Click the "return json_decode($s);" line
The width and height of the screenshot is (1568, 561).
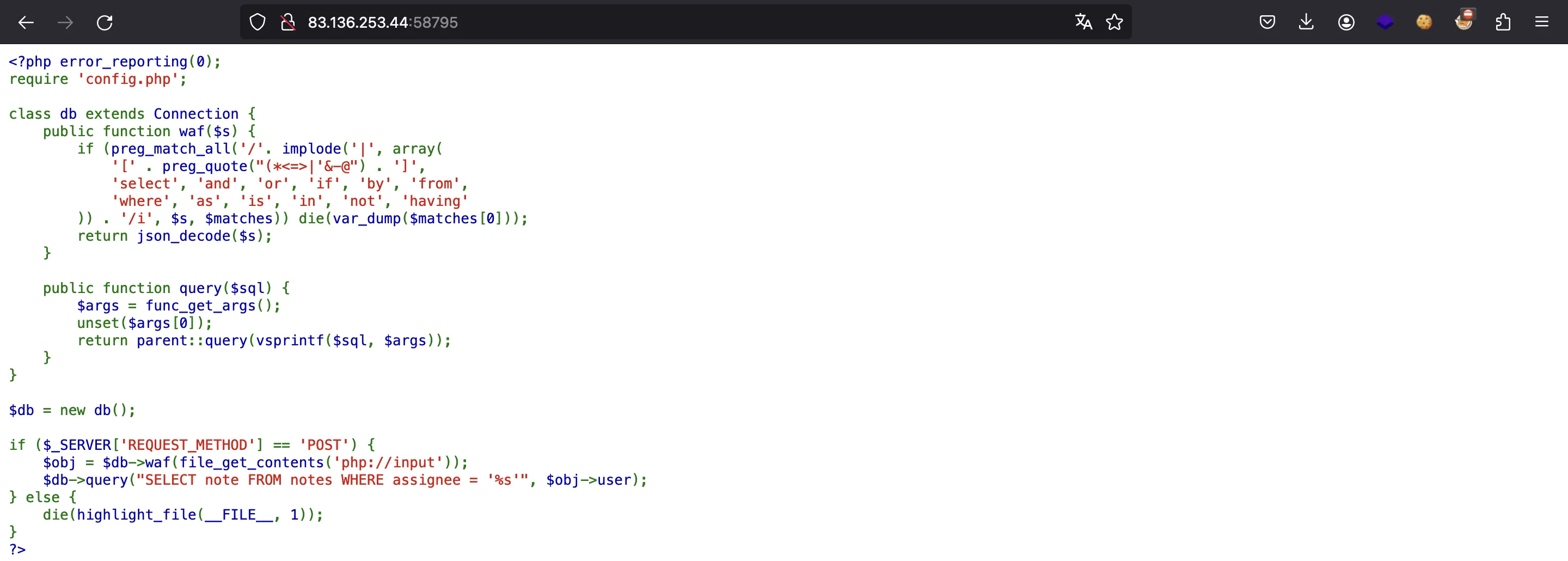175,236
